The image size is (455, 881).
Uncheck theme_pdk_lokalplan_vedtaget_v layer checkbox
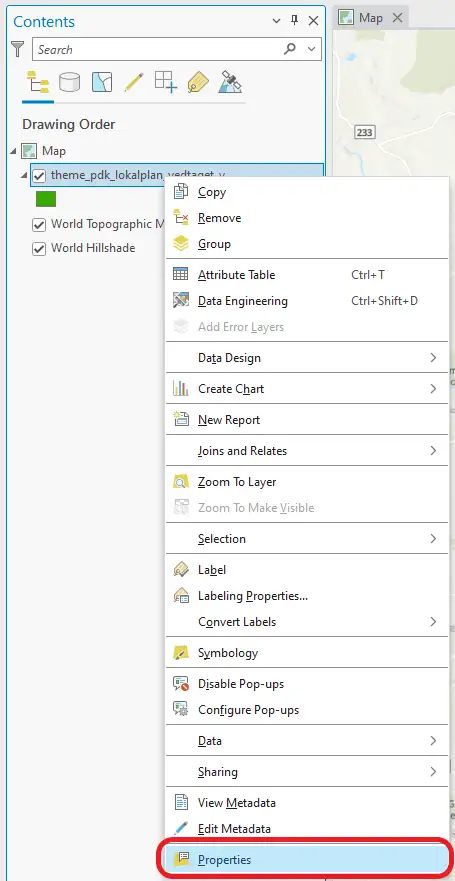point(39,175)
